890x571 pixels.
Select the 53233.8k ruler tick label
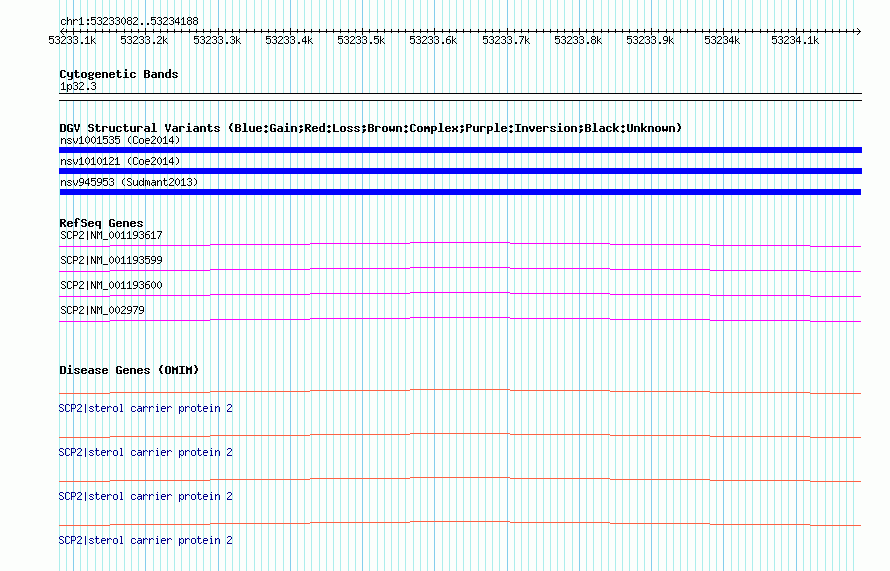[578, 40]
